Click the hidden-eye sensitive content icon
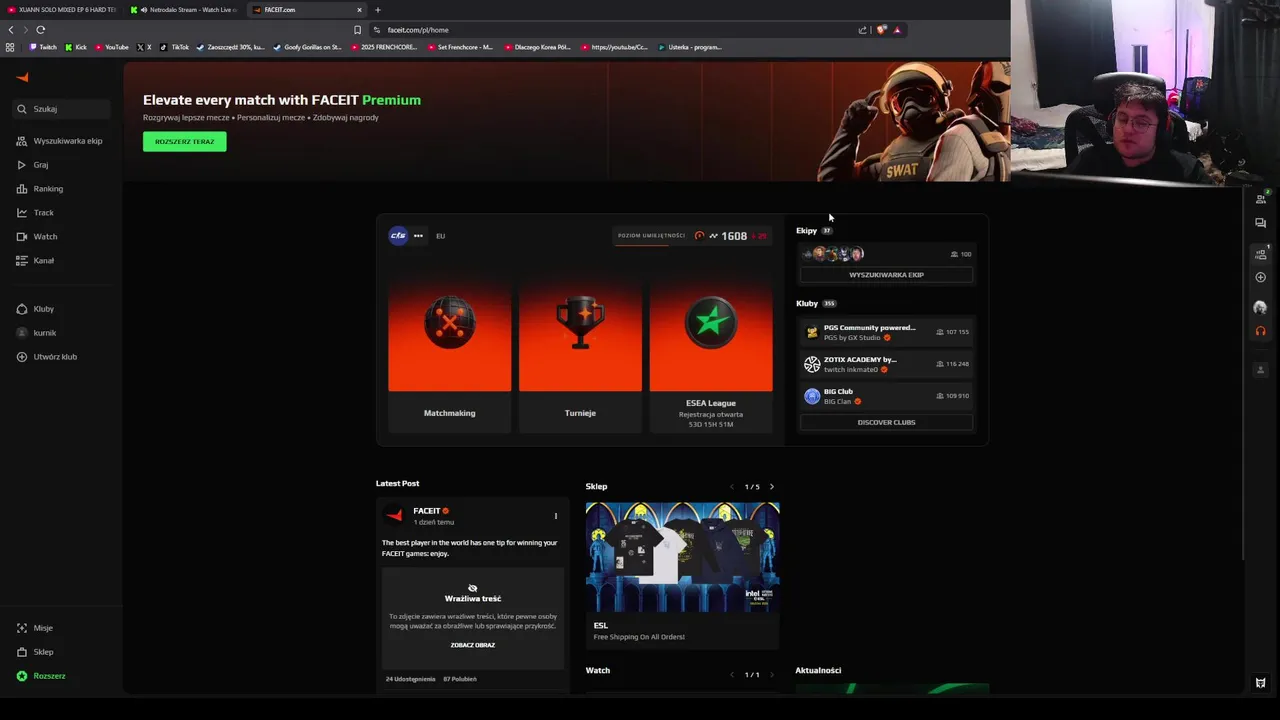This screenshot has width=1280, height=720. [x=472, y=588]
